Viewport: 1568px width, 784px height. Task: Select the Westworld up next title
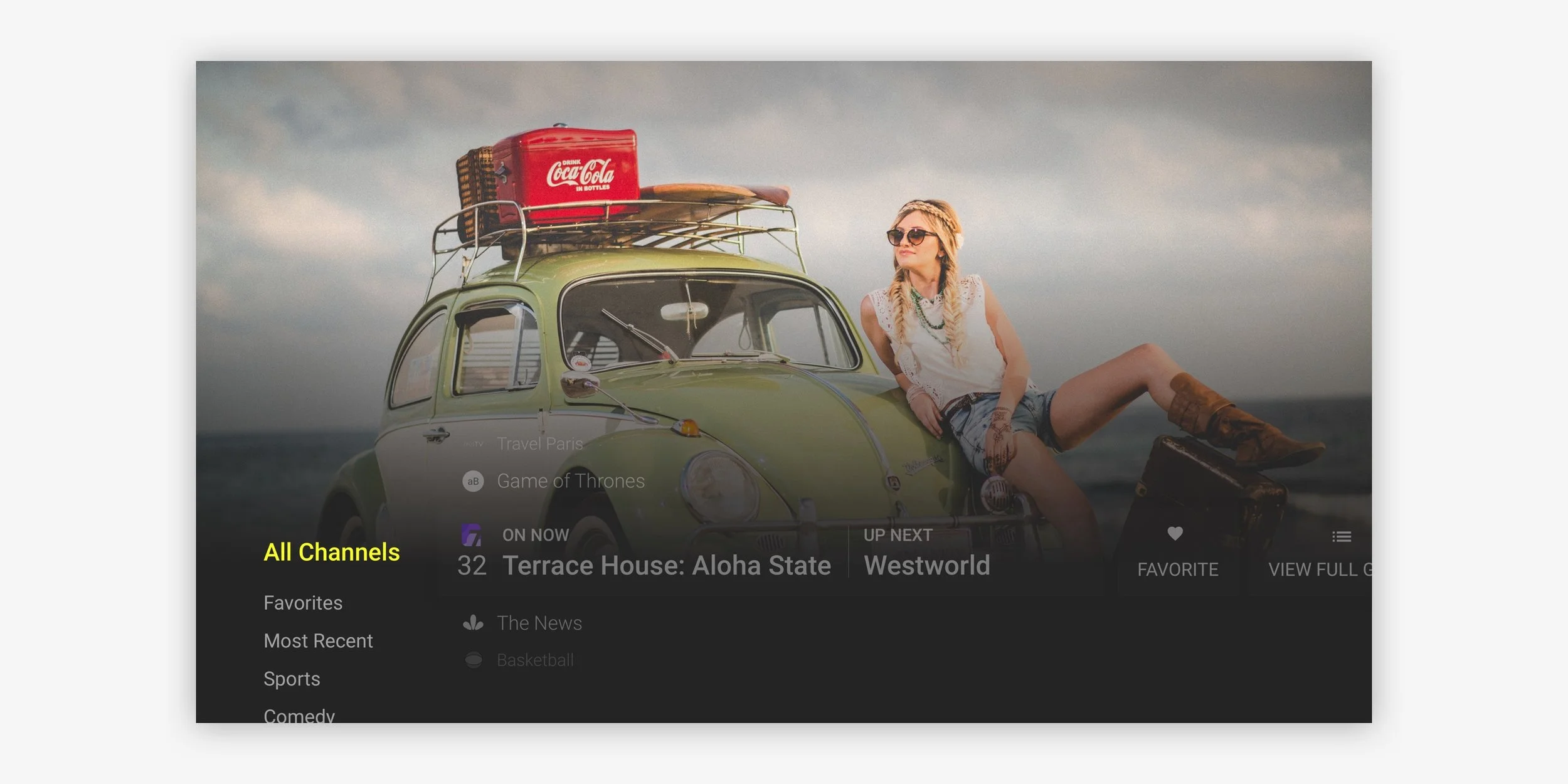[926, 566]
